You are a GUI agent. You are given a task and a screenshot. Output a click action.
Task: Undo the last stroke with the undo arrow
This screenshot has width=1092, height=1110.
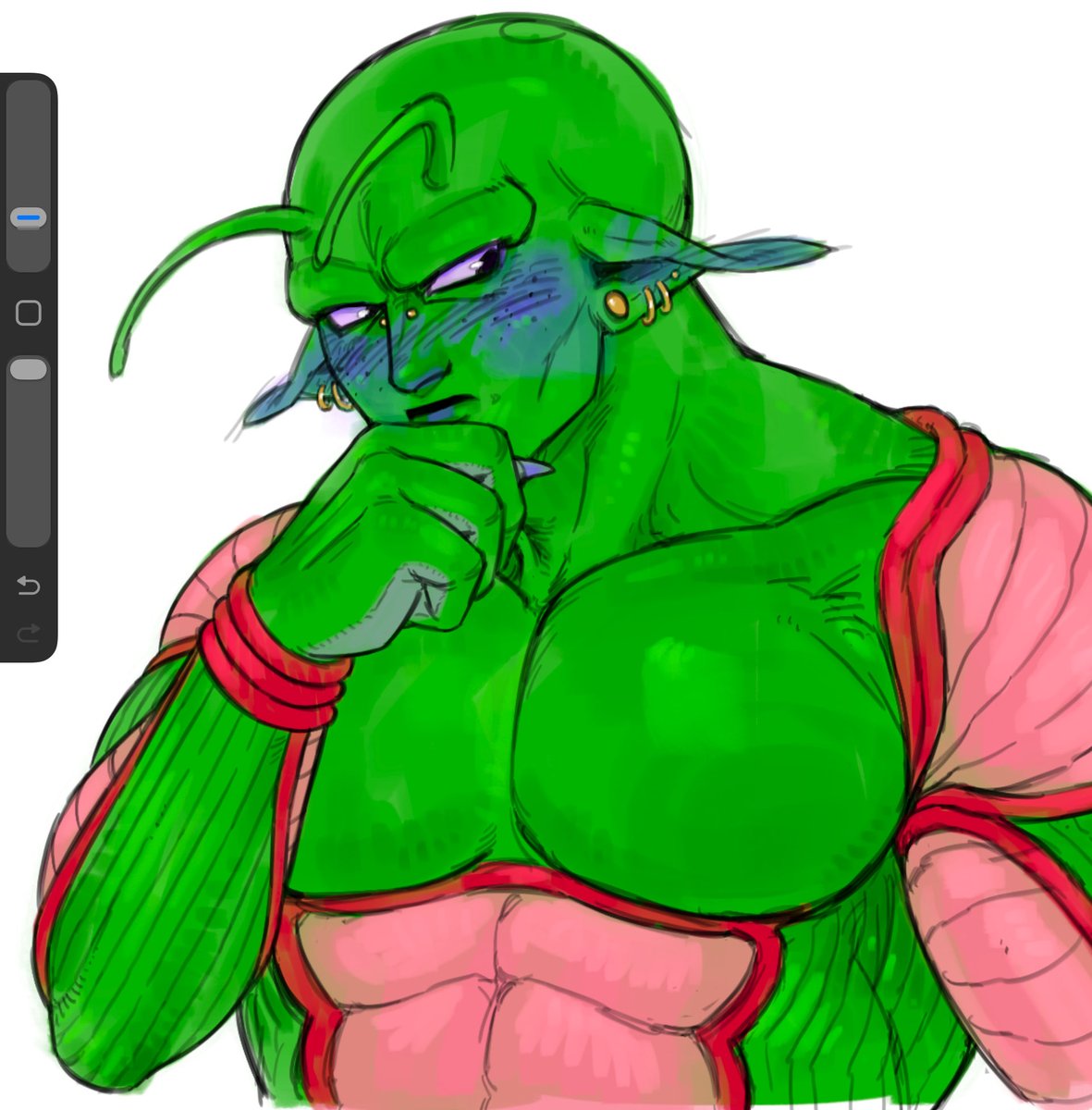point(29,586)
